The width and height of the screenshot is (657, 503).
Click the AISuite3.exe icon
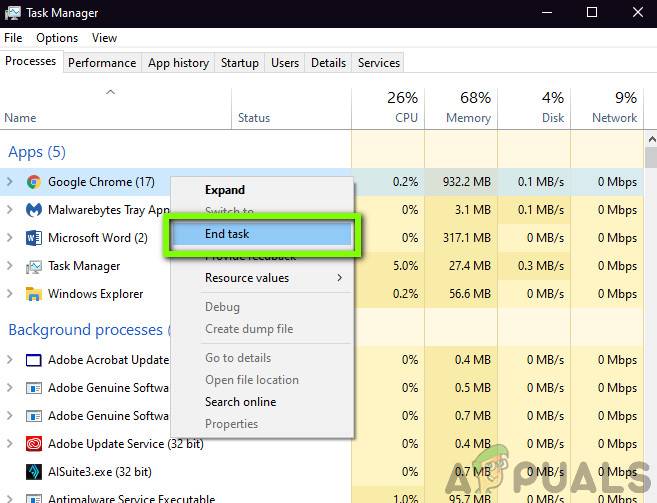tap(34, 472)
